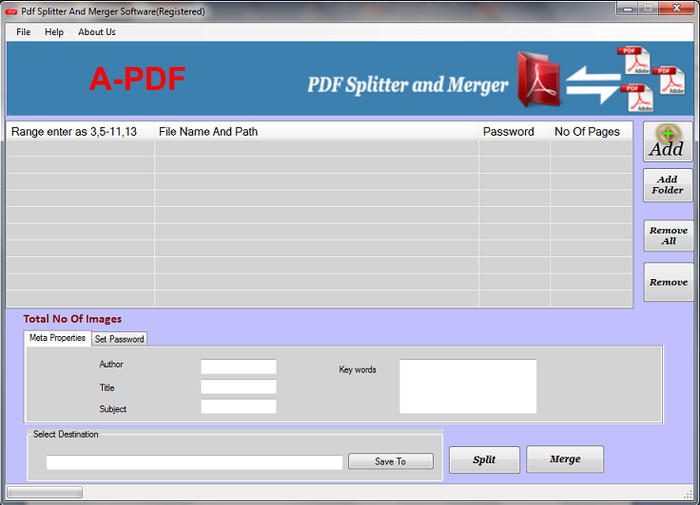Viewport: 700px width, 505px height.
Task: Click the red PDF book logo in banner
Action: click(x=538, y=79)
